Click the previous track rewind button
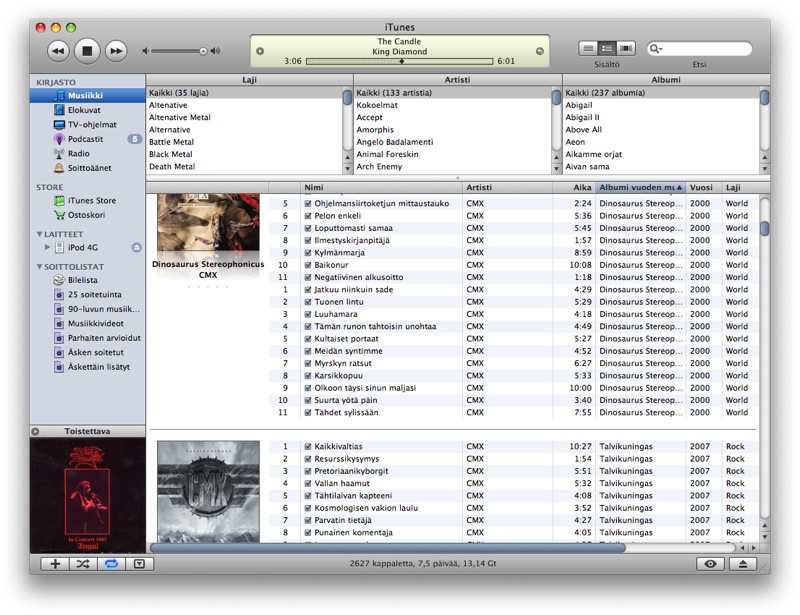 58,51
